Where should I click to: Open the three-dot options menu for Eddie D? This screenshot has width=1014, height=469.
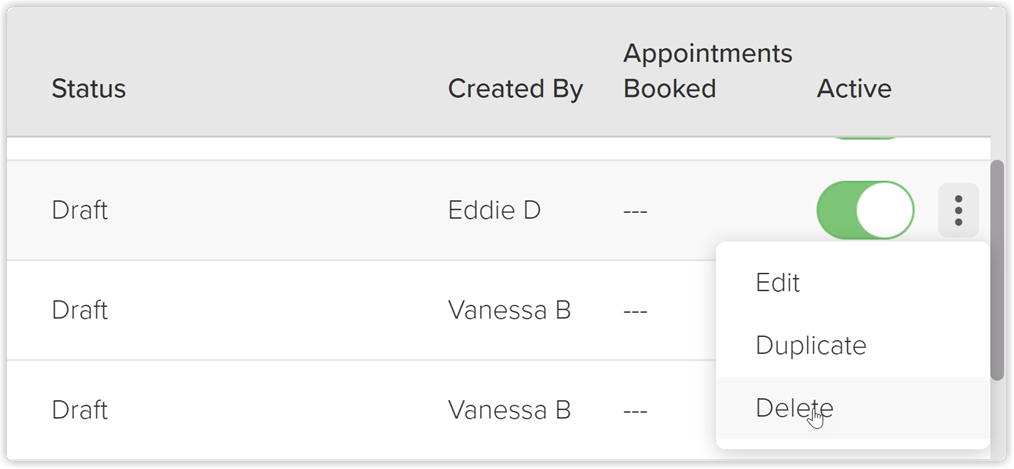[x=958, y=210]
